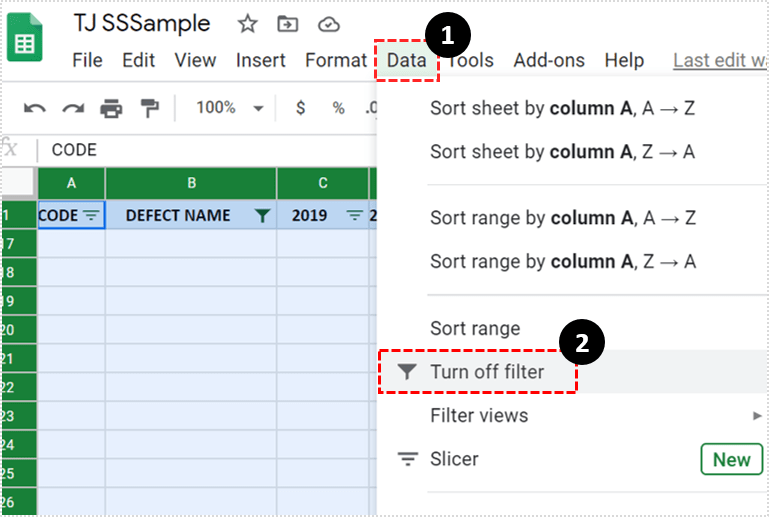769x517 pixels.
Task: Toggle the 2019 column filter
Action: click(x=354, y=216)
